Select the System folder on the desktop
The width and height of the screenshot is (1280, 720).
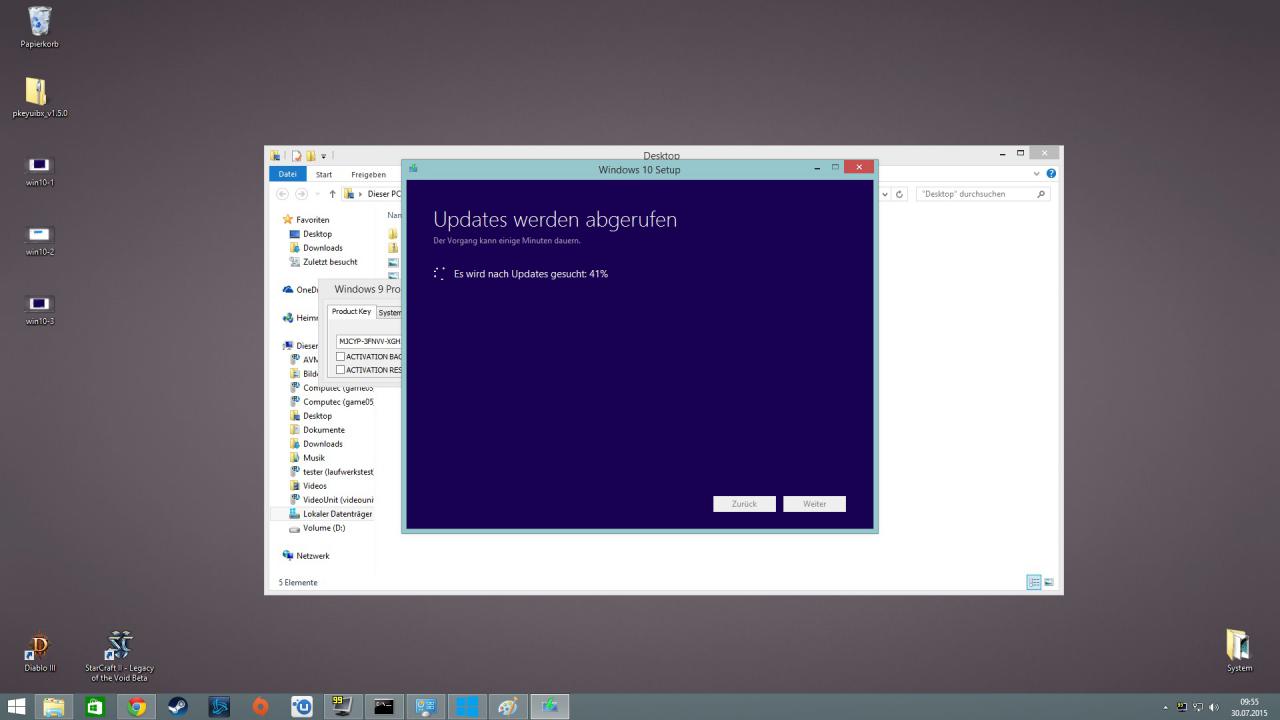(1239, 650)
